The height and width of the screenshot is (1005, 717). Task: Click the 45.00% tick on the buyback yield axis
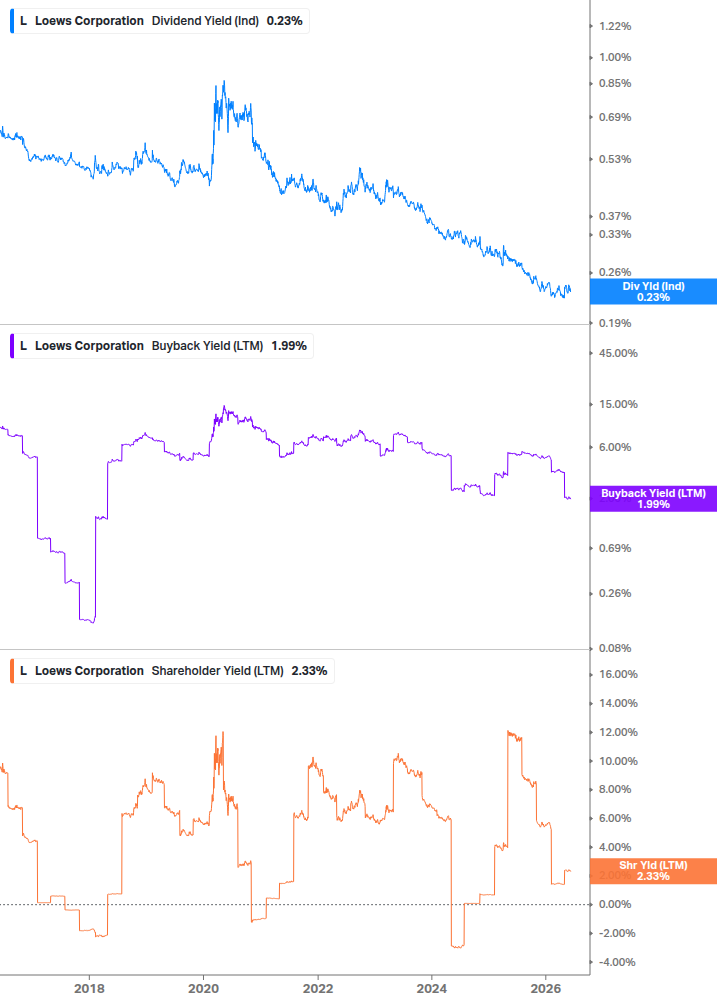coord(618,353)
